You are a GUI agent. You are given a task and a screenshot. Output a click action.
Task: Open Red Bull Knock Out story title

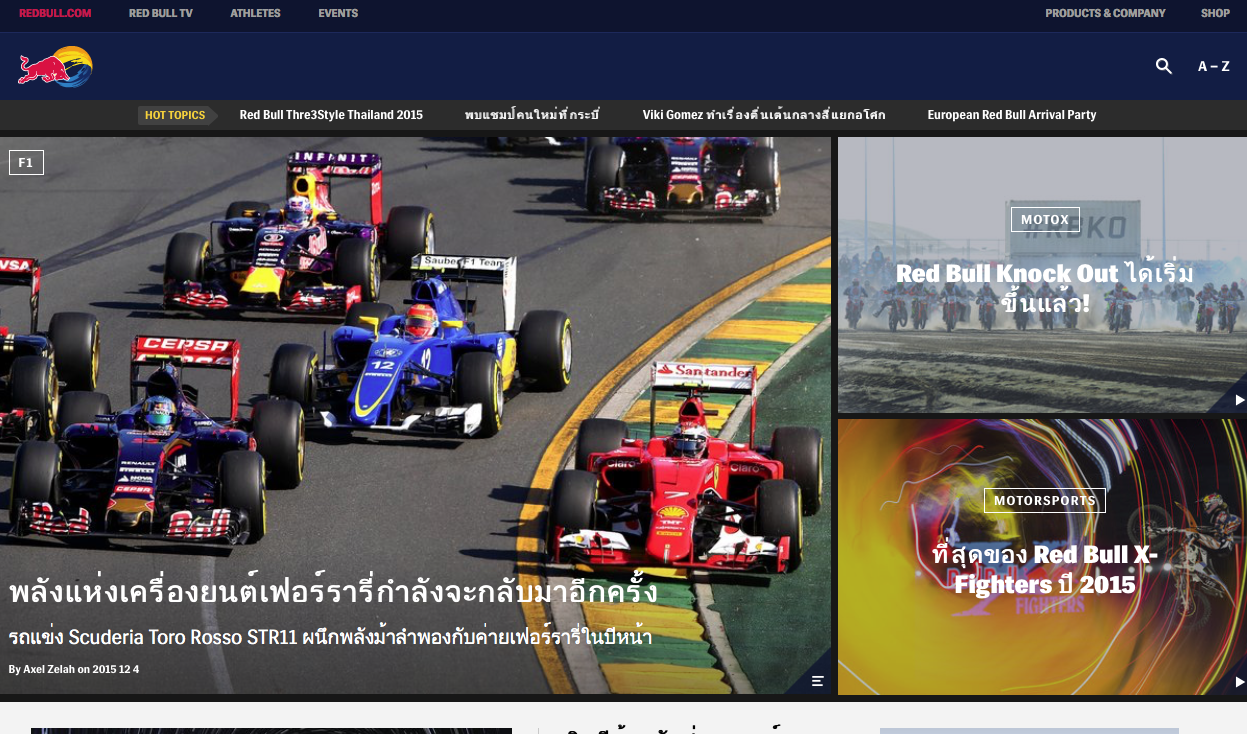[1045, 286]
